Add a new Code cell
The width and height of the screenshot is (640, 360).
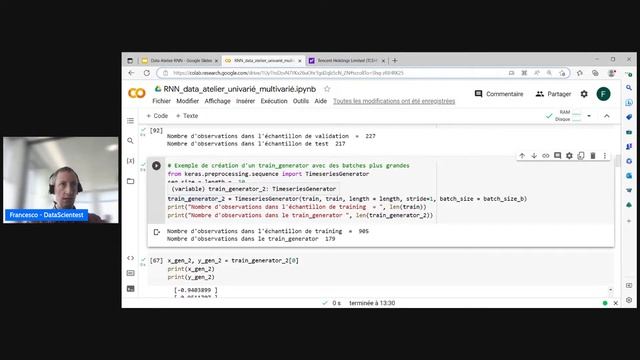[x=157, y=116]
